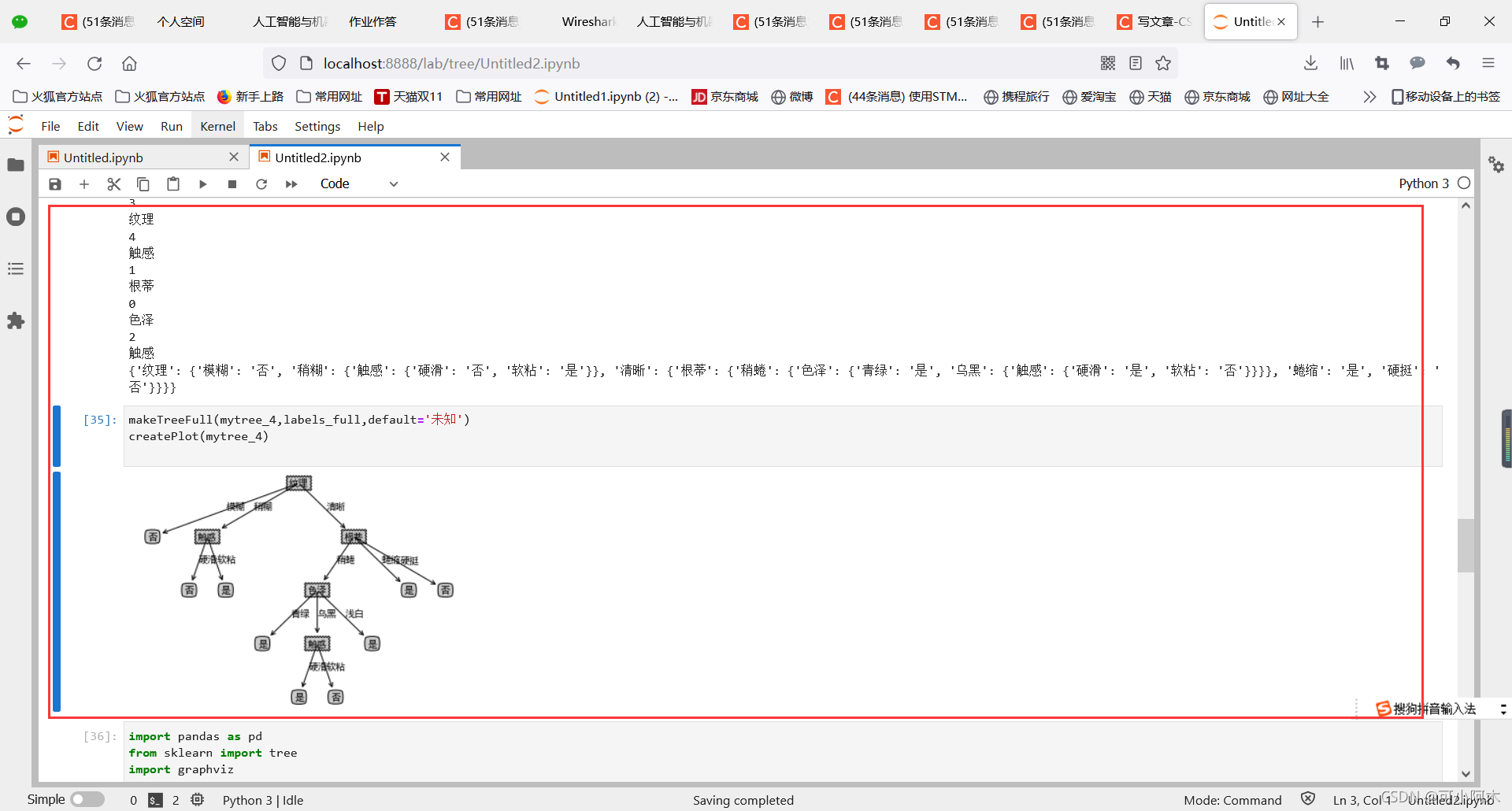Show more bookmarks chevron
This screenshot has height=811, width=1512.
(1369, 97)
